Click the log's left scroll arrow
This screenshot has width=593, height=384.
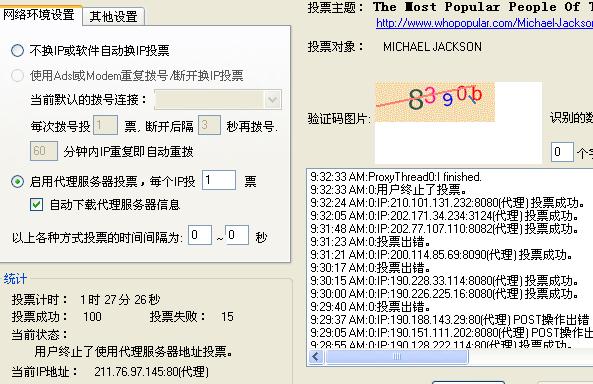tap(316, 356)
